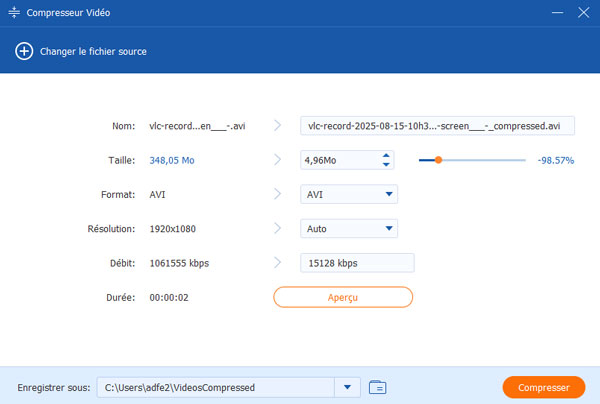Viewport: 600px width, 404px height.
Task: Click the Compresseur Vidéo app logo icon
Action: point(14,12)
